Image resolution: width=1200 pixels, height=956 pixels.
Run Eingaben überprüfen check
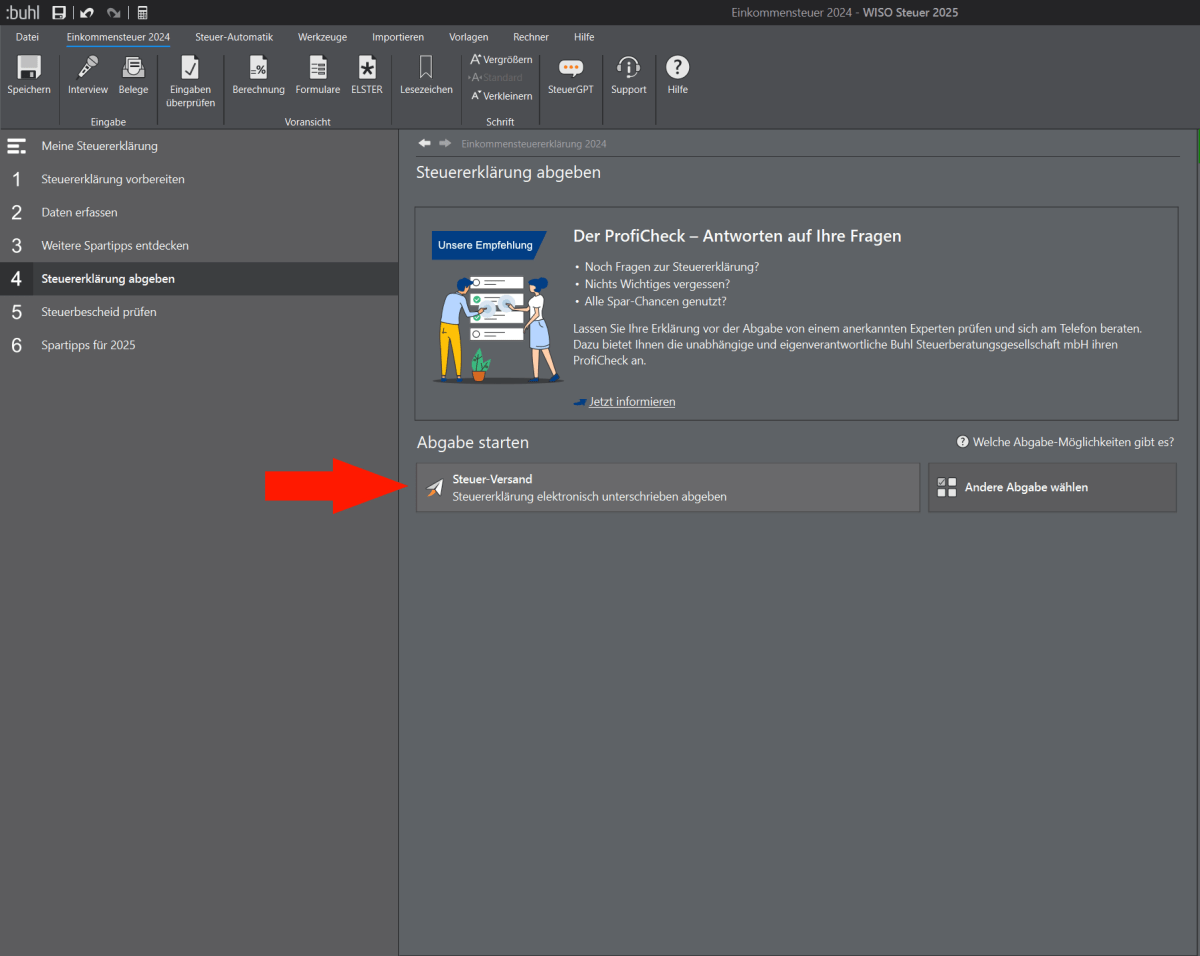[x=190, y=82]
